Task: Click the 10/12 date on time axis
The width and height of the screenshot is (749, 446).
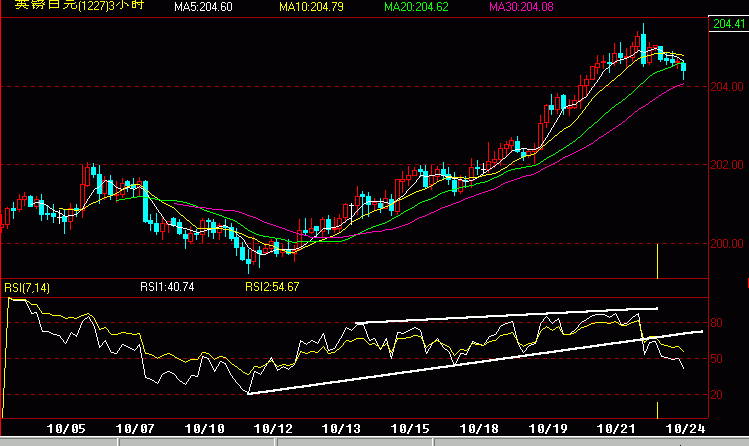Action: pyautogui.click(x=273, y=428)
